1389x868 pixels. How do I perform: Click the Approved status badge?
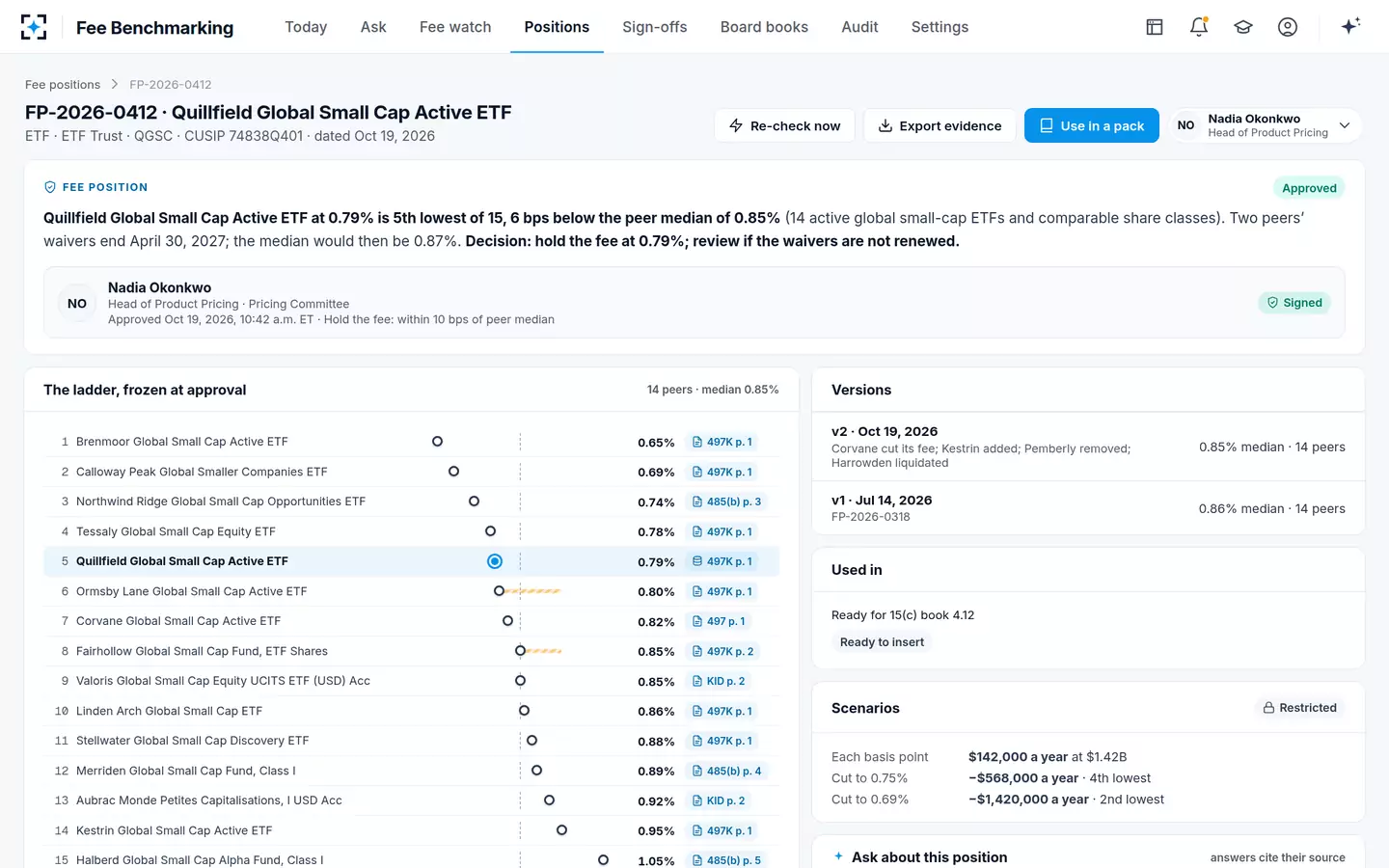coord(1309,188)
